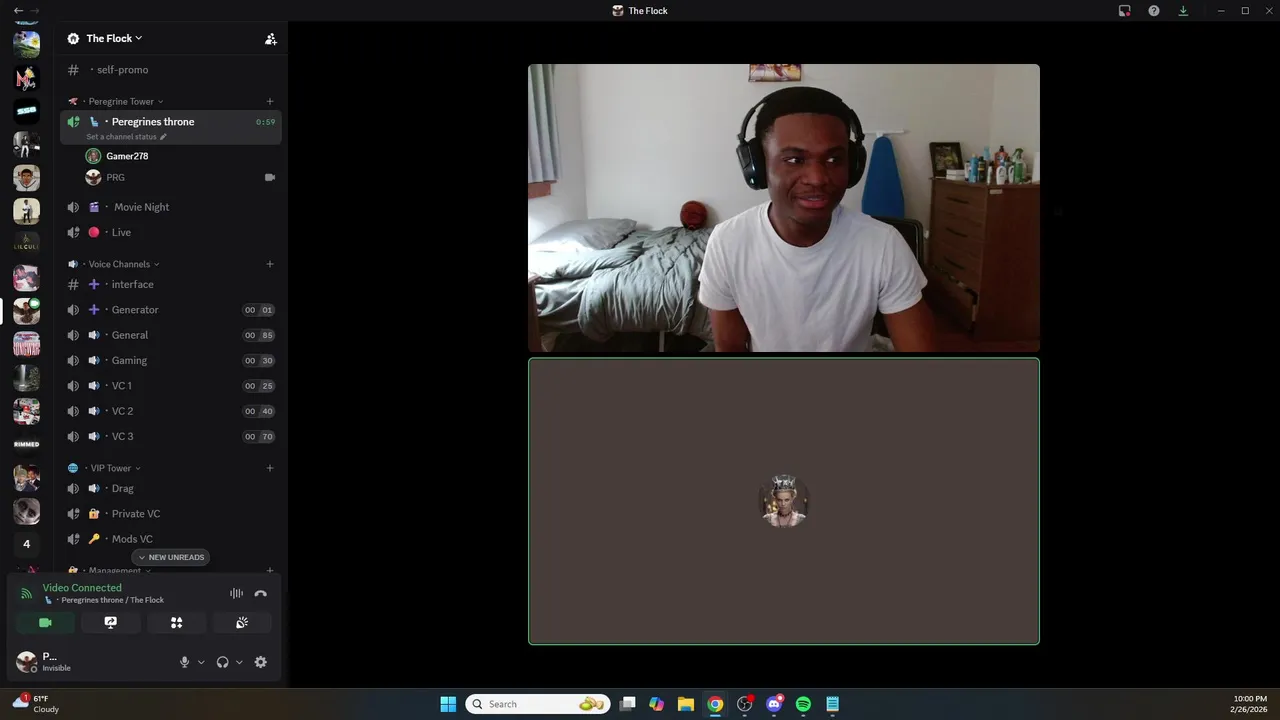Click download update arrow icon
Image resolution: width=1280 pixels, height=720 pixels.
(x=1184, y=10)
